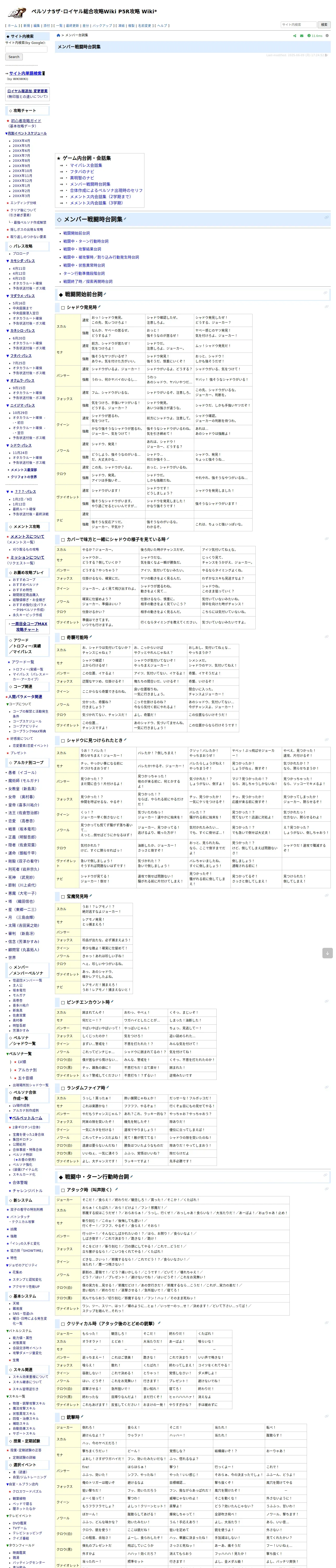Click edit pencil beside 戦闘開始前台詞 heading
The height and width of the screenshot is (1568, 336).
coord(105,293)
